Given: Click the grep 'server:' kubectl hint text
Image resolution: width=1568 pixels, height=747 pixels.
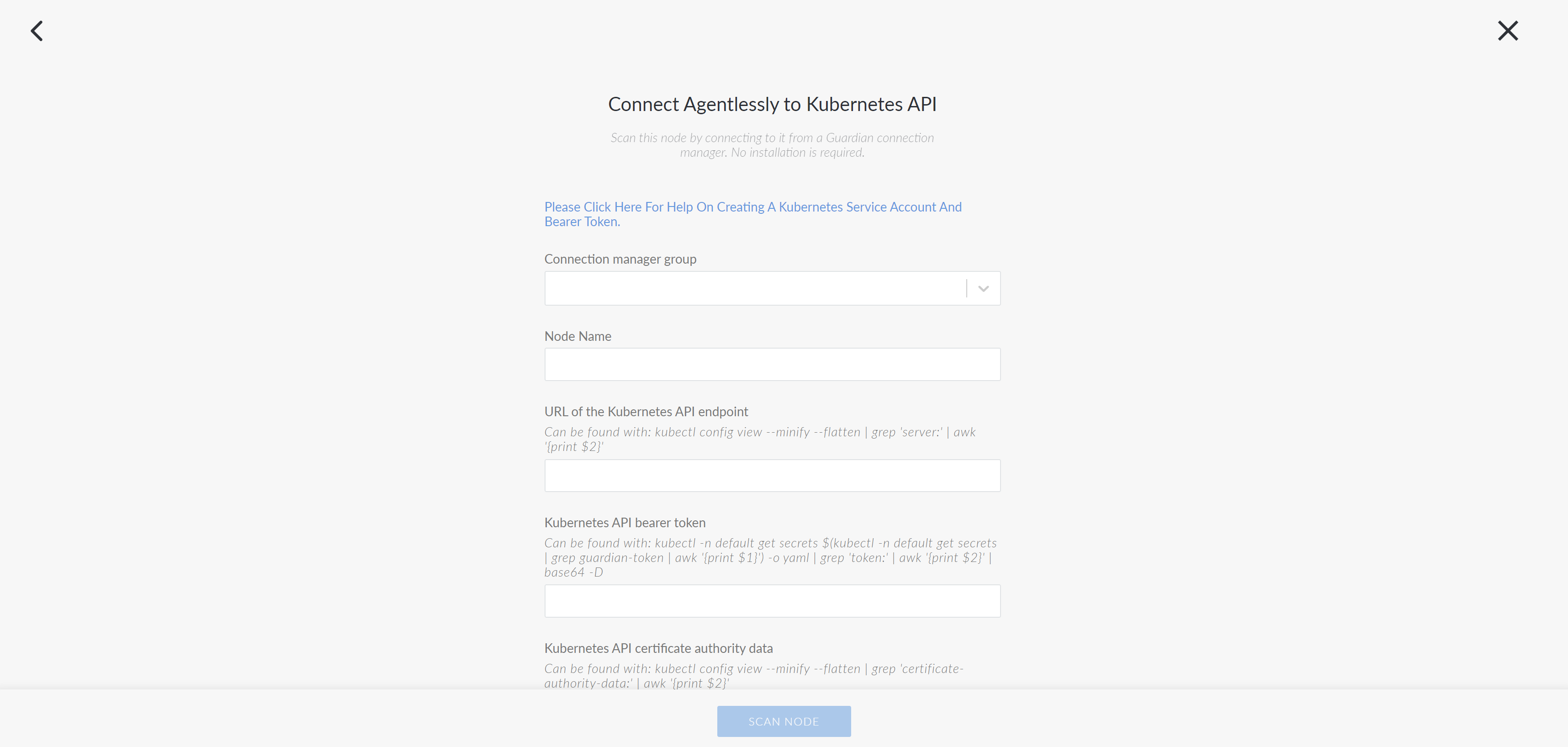Looking at the screenshot, I should (x=760, y=439).
